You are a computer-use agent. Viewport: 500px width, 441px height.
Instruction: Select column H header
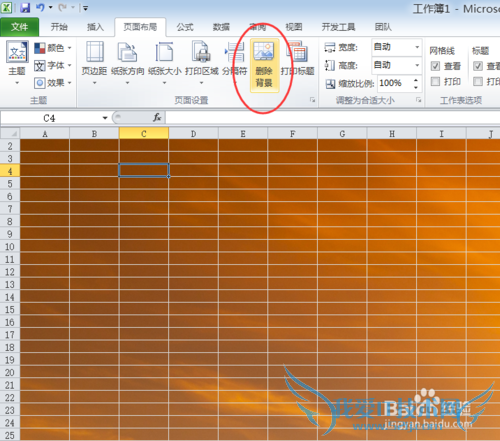[x=392, y=134]
